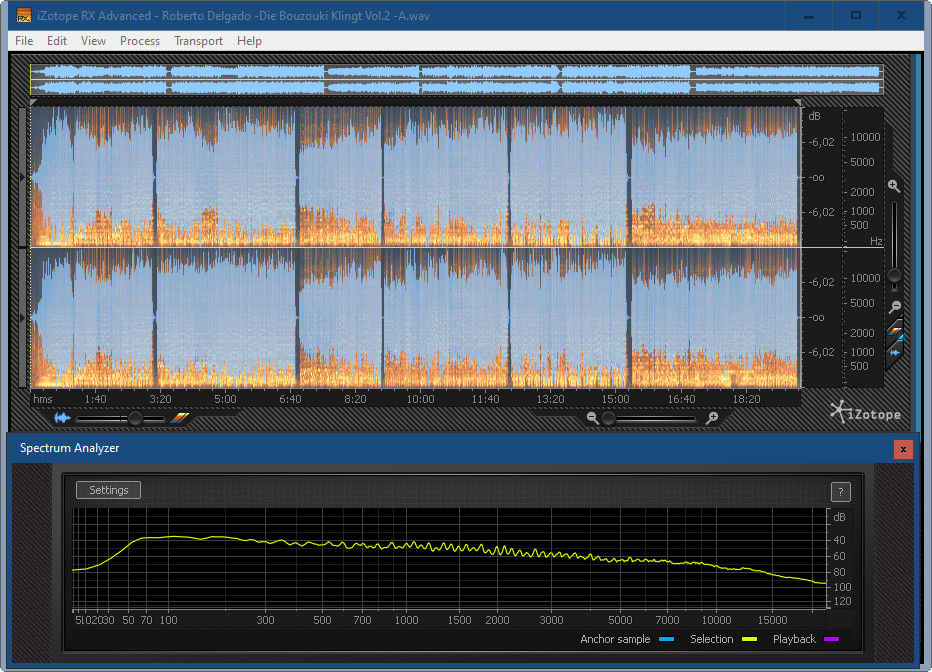Toggle the lower channel arrow on the left
This screenshot has height=672, width=932.
[24, 317]
